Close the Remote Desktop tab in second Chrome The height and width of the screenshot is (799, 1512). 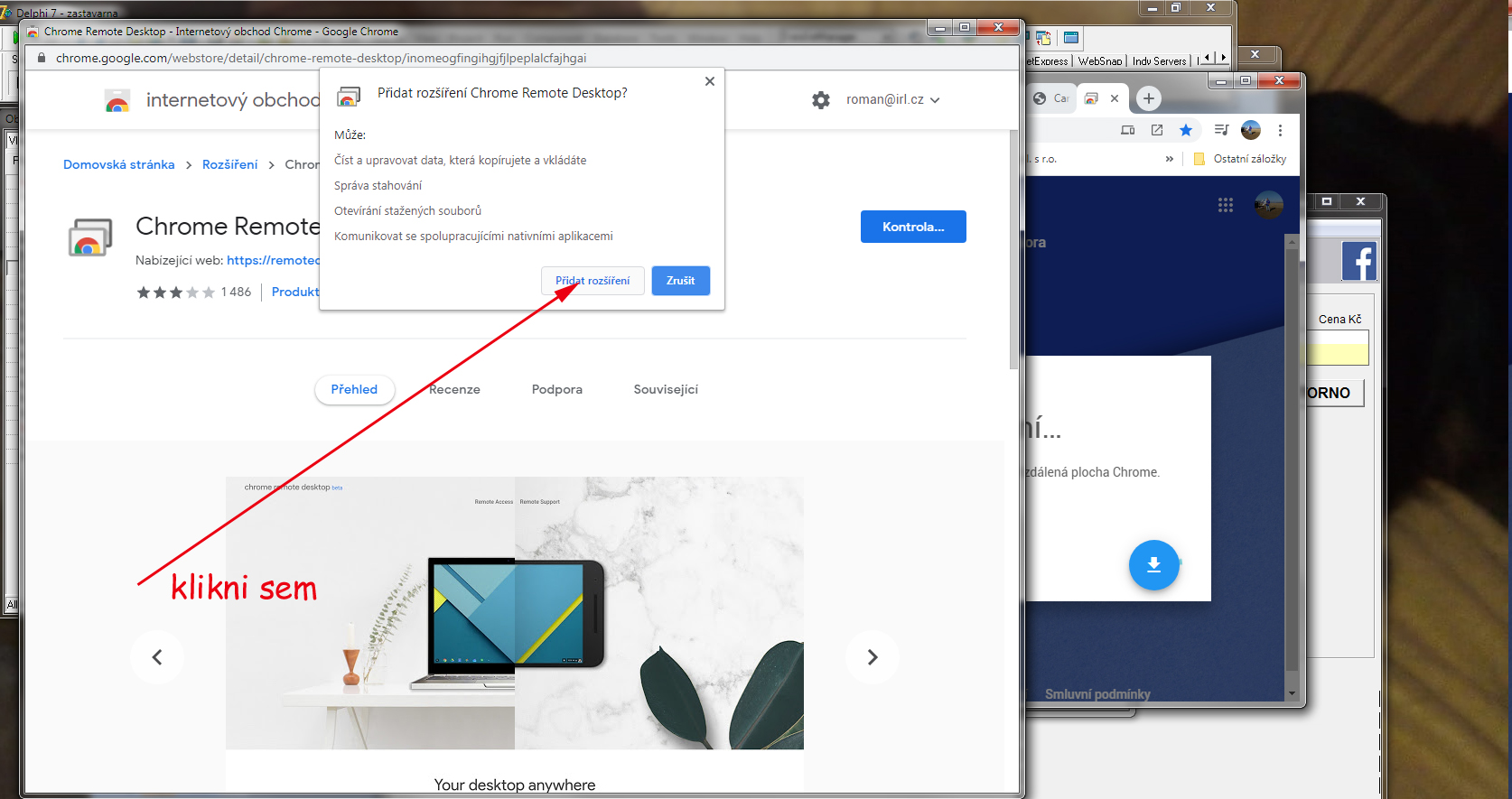click(x=1115, y=98)
